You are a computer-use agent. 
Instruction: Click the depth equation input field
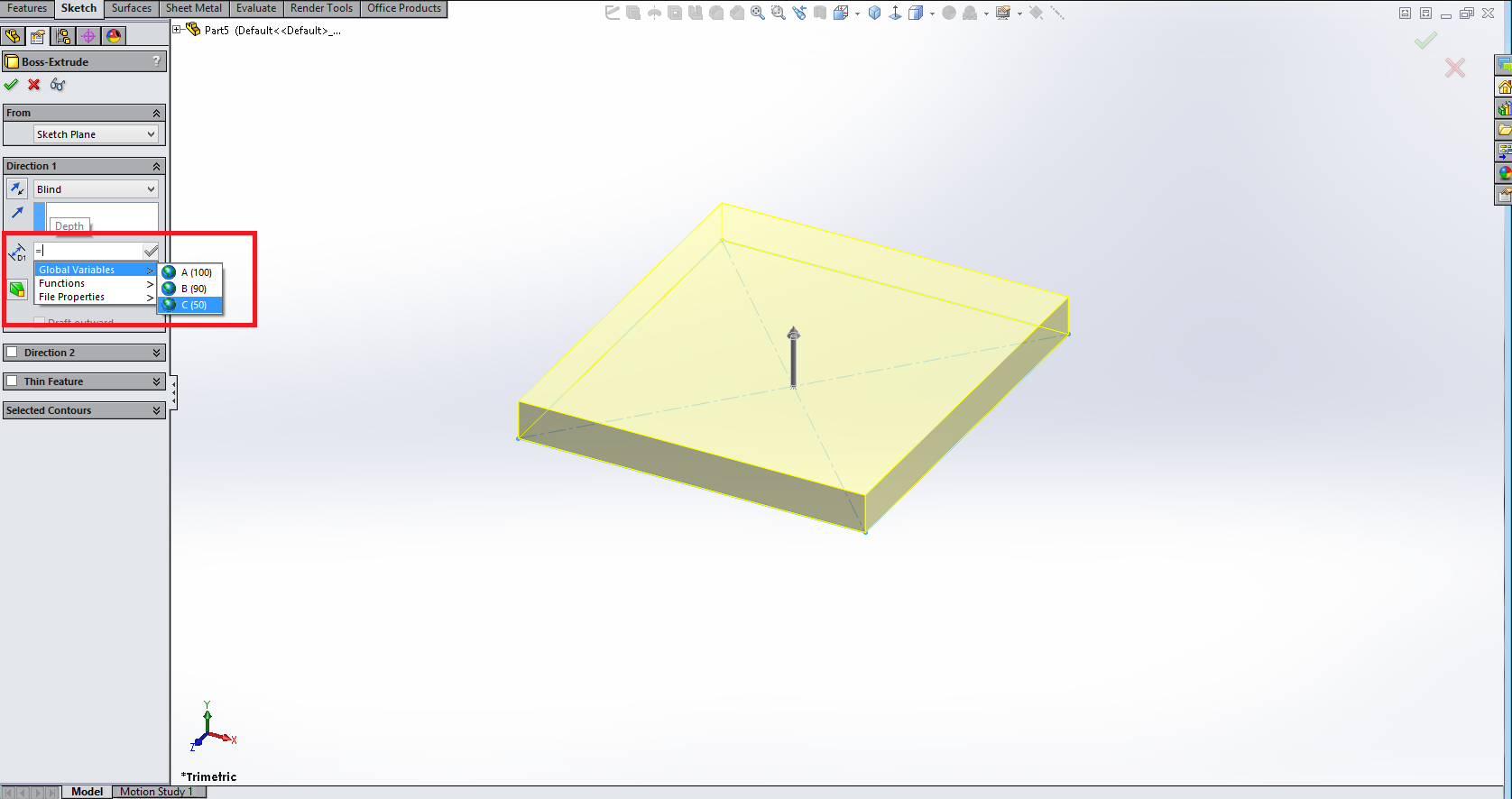point(88,251)
